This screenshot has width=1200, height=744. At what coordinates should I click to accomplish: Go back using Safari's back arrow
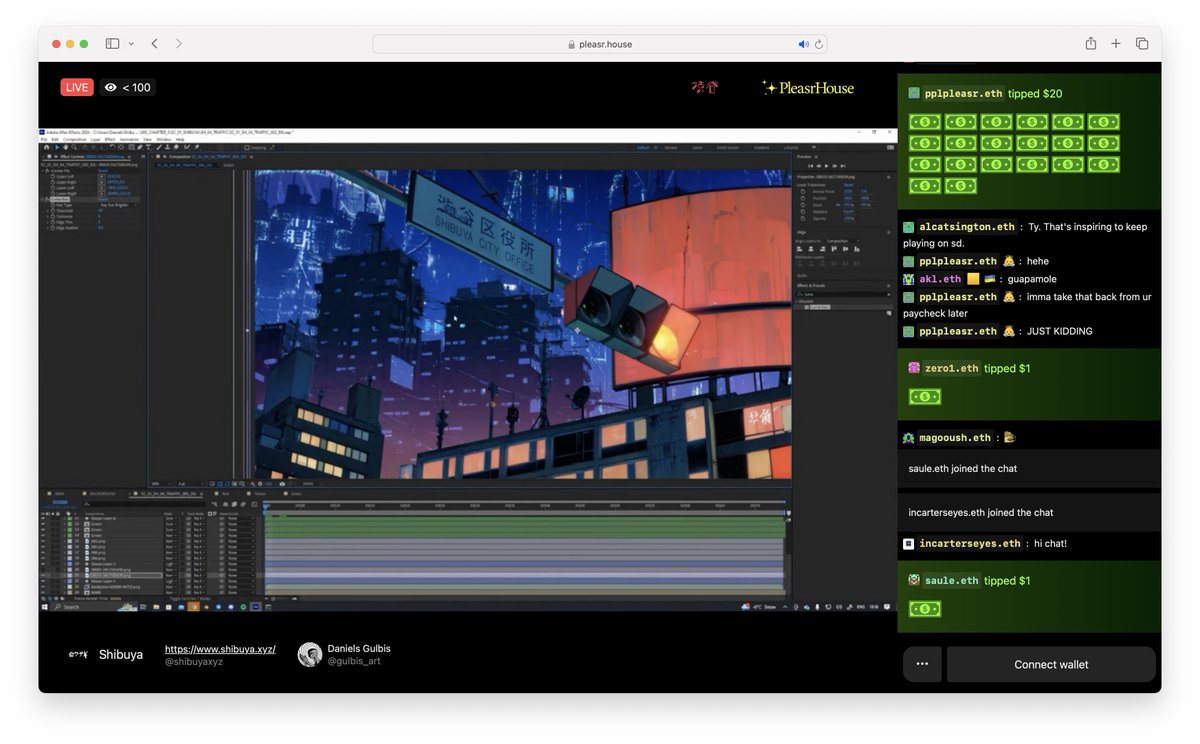[154, 44]
